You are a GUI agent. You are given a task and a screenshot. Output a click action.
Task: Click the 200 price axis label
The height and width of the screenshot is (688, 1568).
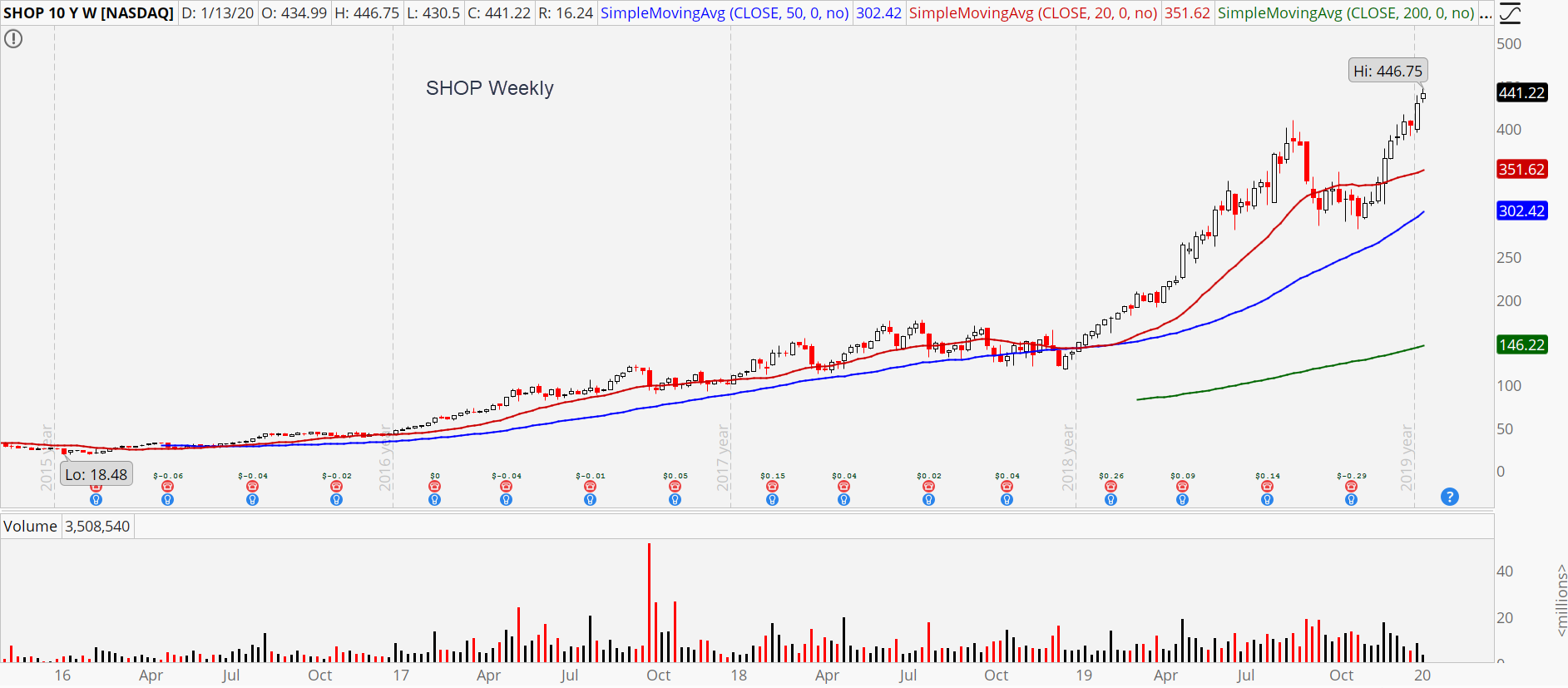pos(1509,301)
